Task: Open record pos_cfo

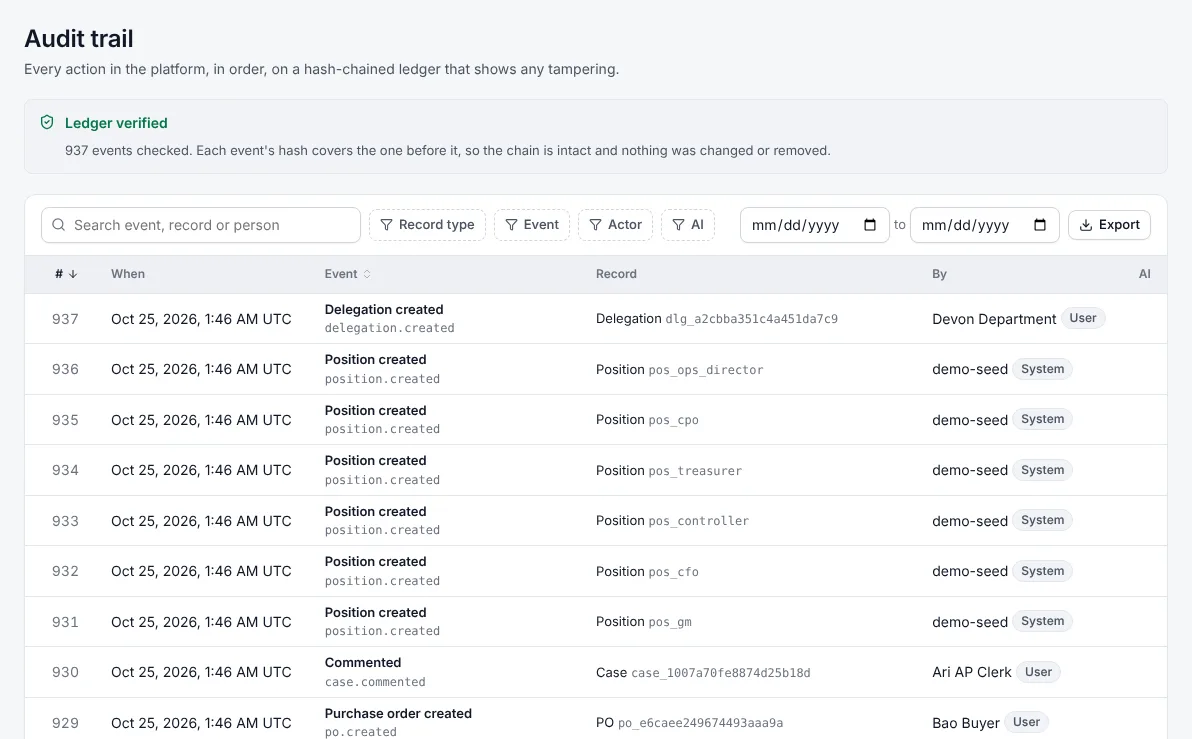Action: (x=673, y=572)
